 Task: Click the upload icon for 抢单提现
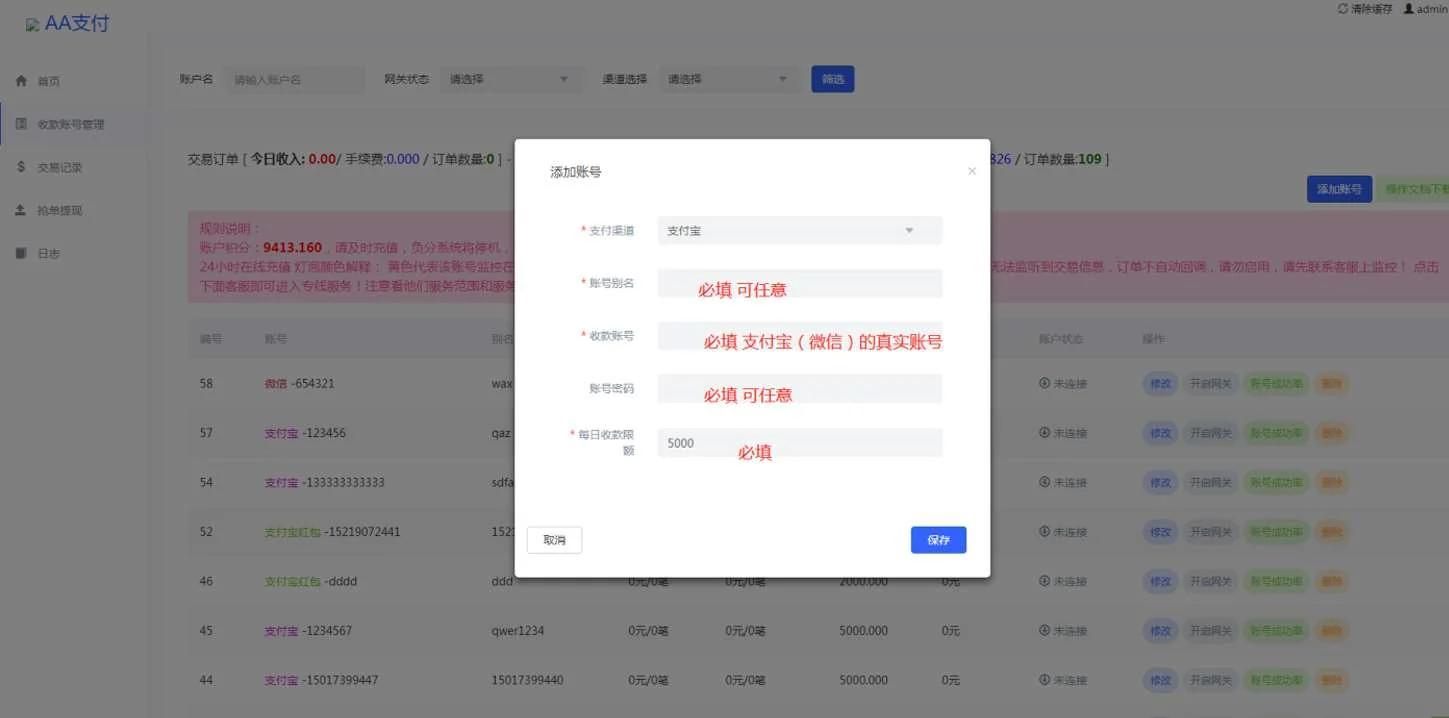click(x=21, y=210)
